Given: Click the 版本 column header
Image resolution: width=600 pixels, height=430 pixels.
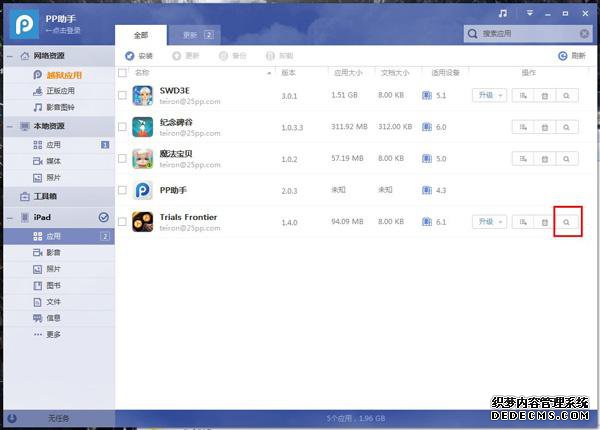Looking at the screenshot, I should (289, 73).
